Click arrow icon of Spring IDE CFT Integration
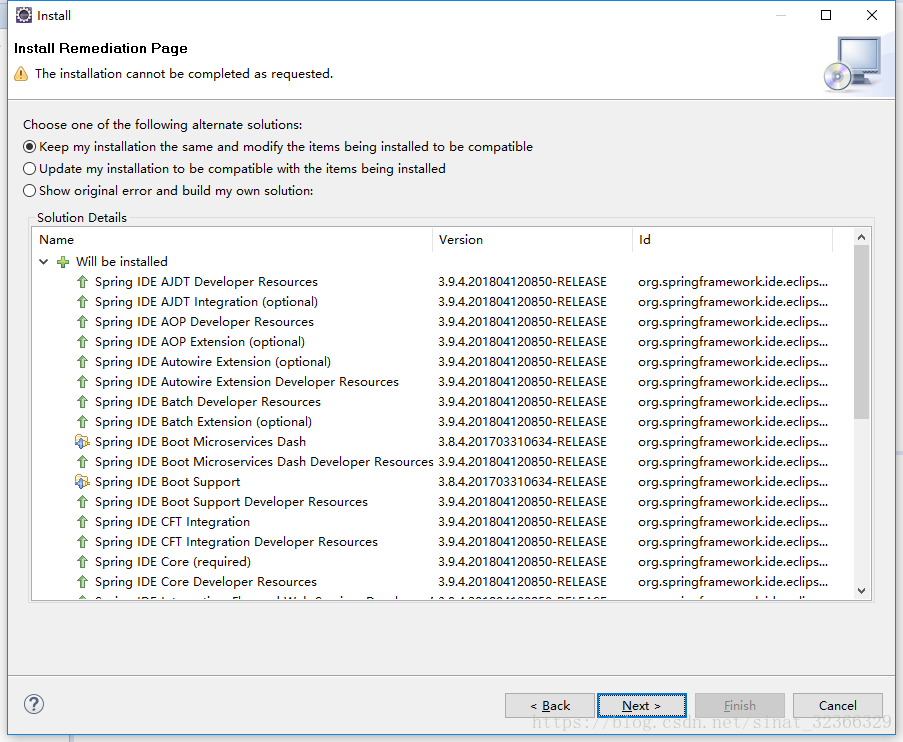 pos(82,522)
